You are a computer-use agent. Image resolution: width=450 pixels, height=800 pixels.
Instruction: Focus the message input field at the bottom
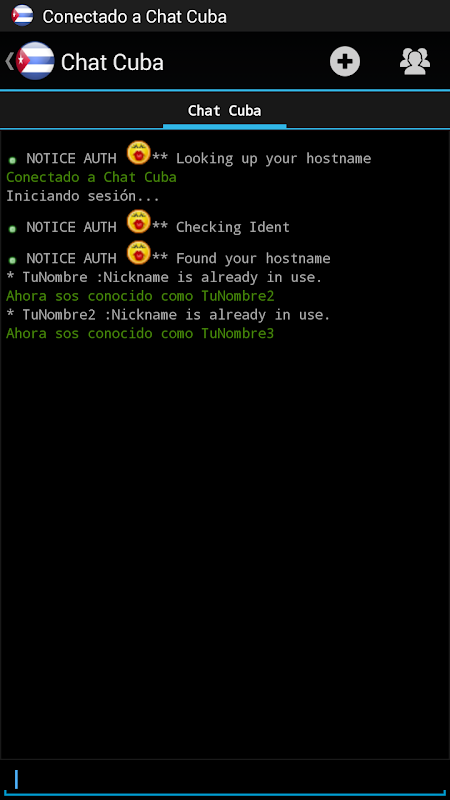pyautogui.click(x=225, y=779)
